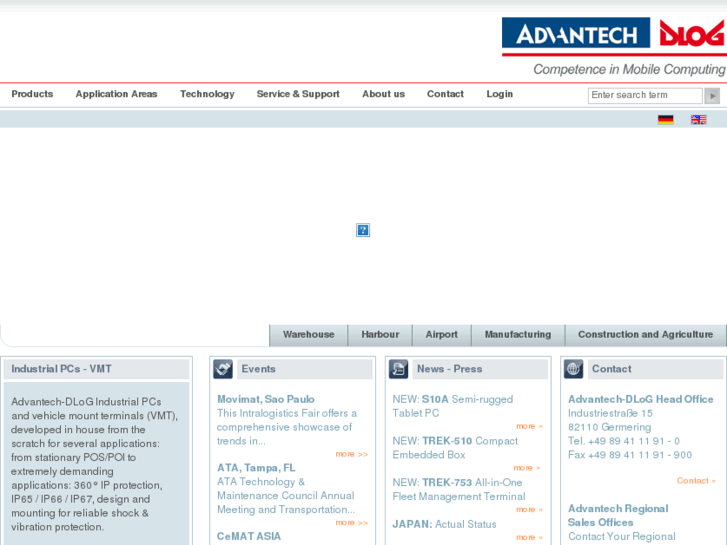Open Advantech-DLoG Head Office link
The height and width of the screenshot is (545, 727).
click(x=640, y=399)
